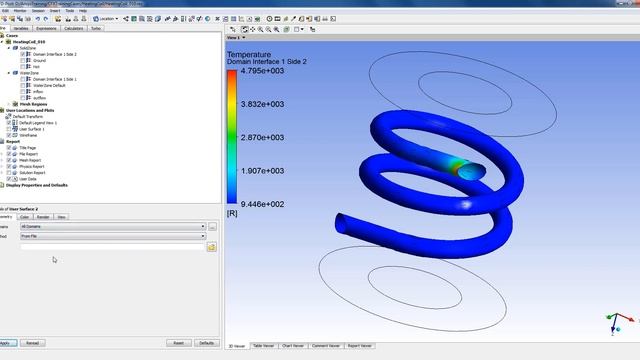Click the Load Results icon at toolbar start
The height and width of the screenshot is (360, 640).
(4, 19)
